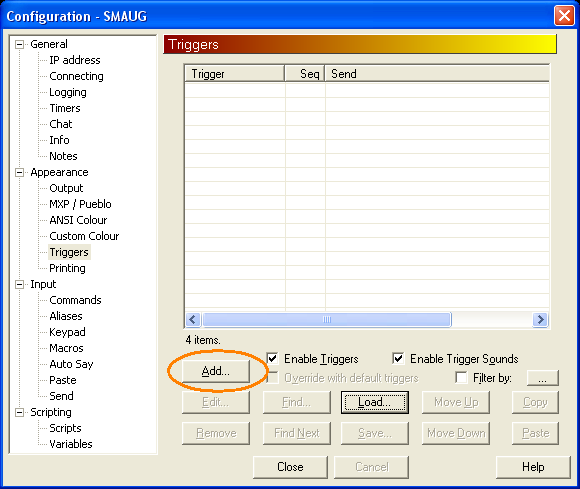The height and width of the screenshot is (489, 580).
Task: Select Logging in the tree
Action: [68, 92]
